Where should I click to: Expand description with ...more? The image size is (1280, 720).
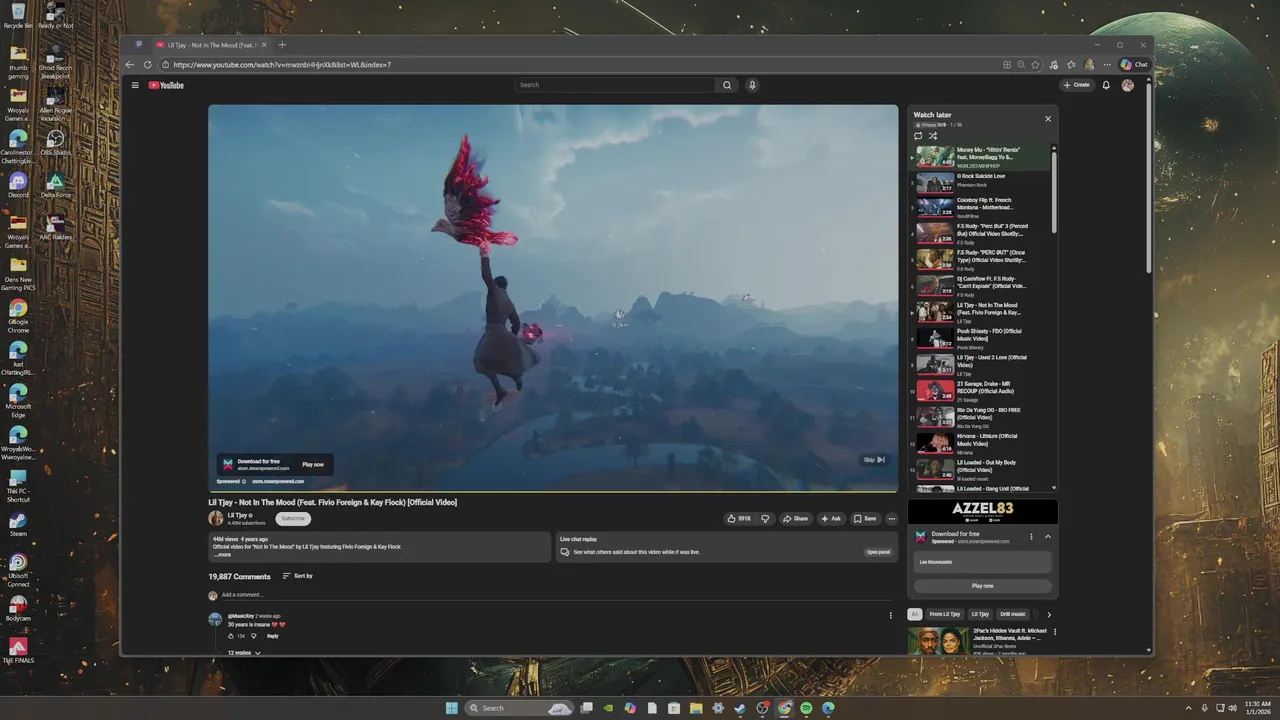coord(222,554)
